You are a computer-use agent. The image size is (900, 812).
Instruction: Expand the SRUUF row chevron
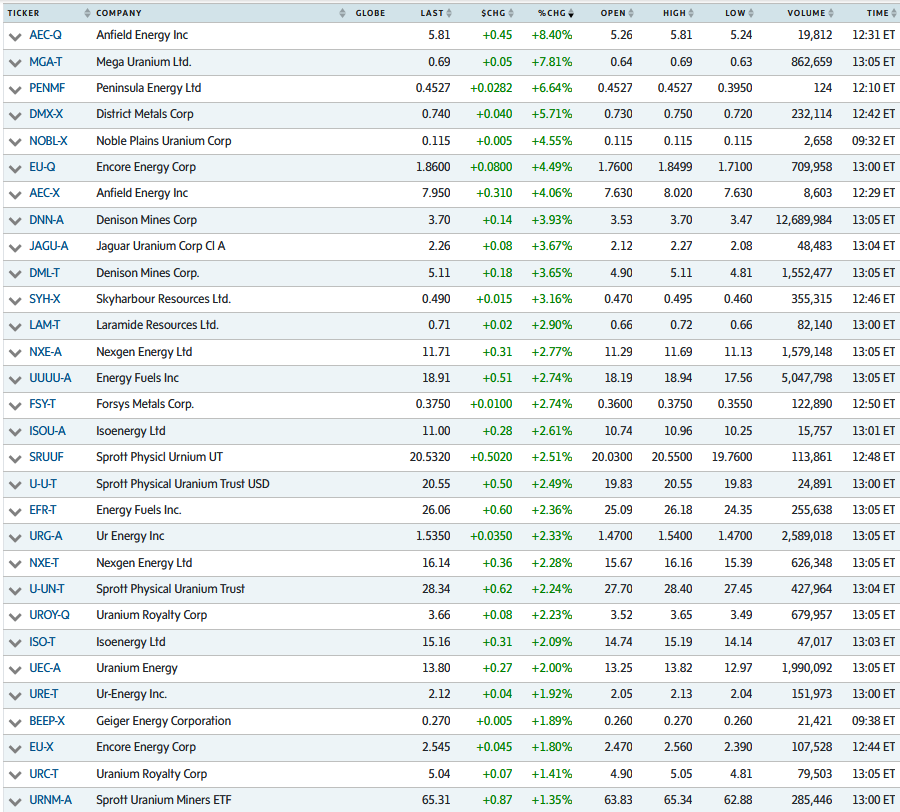click(15, 459)
